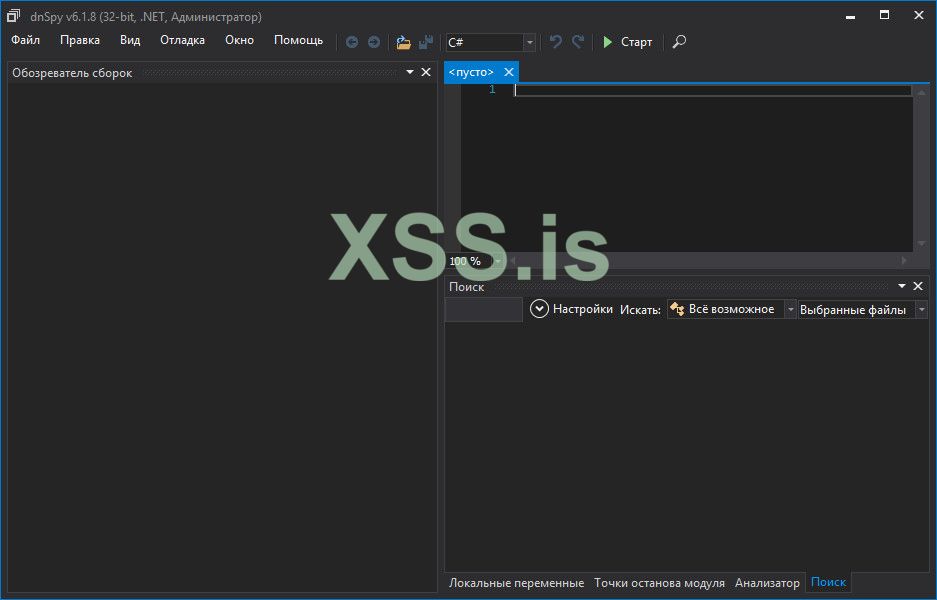Click the open file folder icon

pos(403,42)
